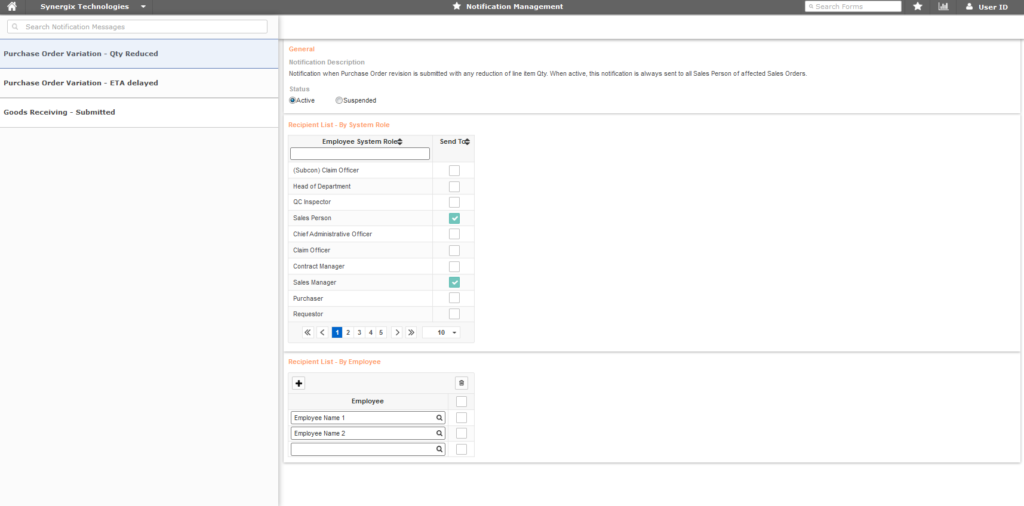Go to page 1 of role list
This screenshot has width=1024, height=506.
coord(337,332)
